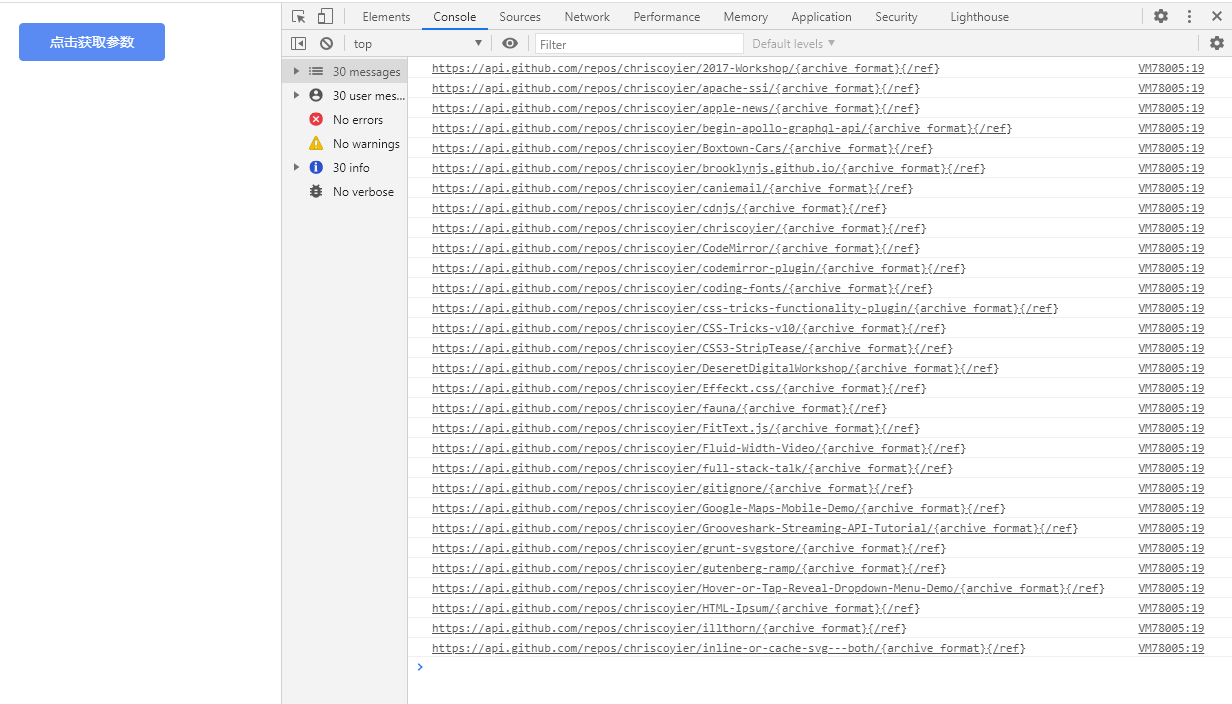The height and width of the screenshot is (704, 1232).
Task: Toggle the device toolbar icon
Action: click(x=325, y=17)
